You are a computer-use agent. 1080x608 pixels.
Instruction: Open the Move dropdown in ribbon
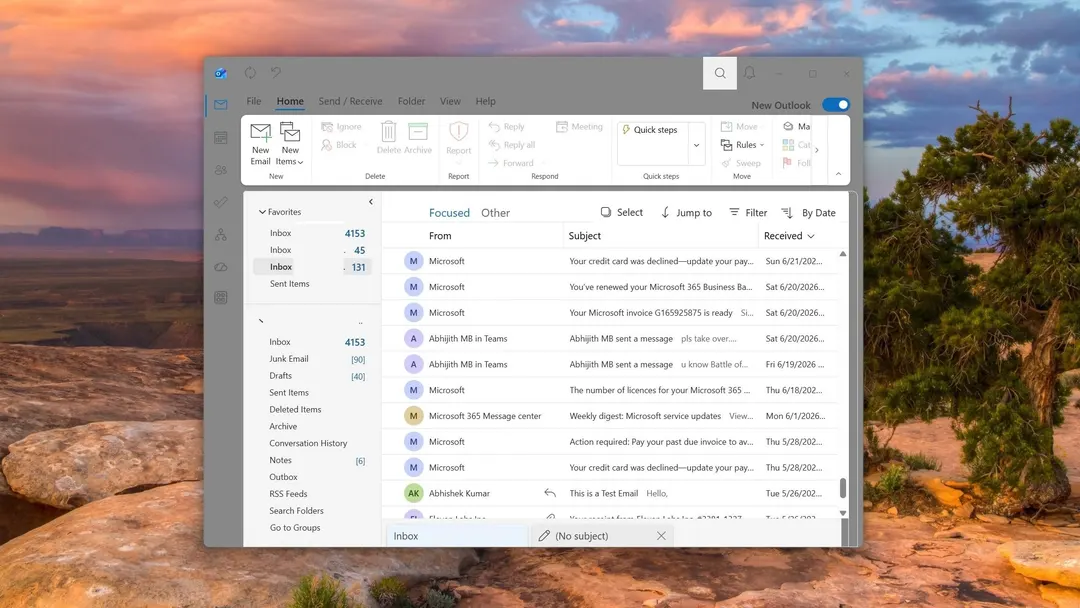click(x=741, y=127)
